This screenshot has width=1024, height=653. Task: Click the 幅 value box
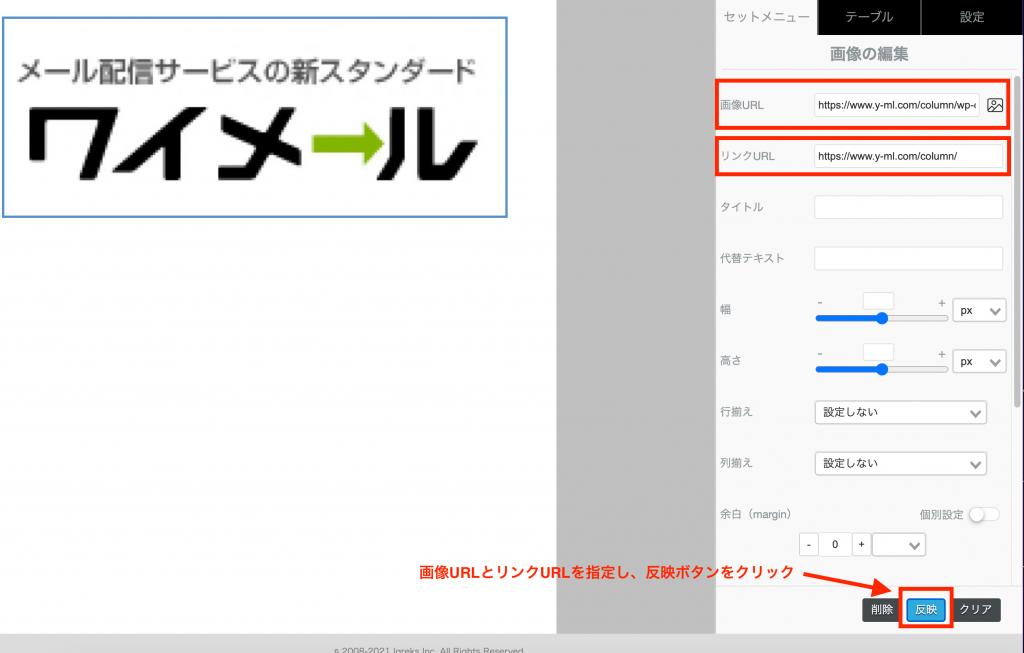coord(878,301)
